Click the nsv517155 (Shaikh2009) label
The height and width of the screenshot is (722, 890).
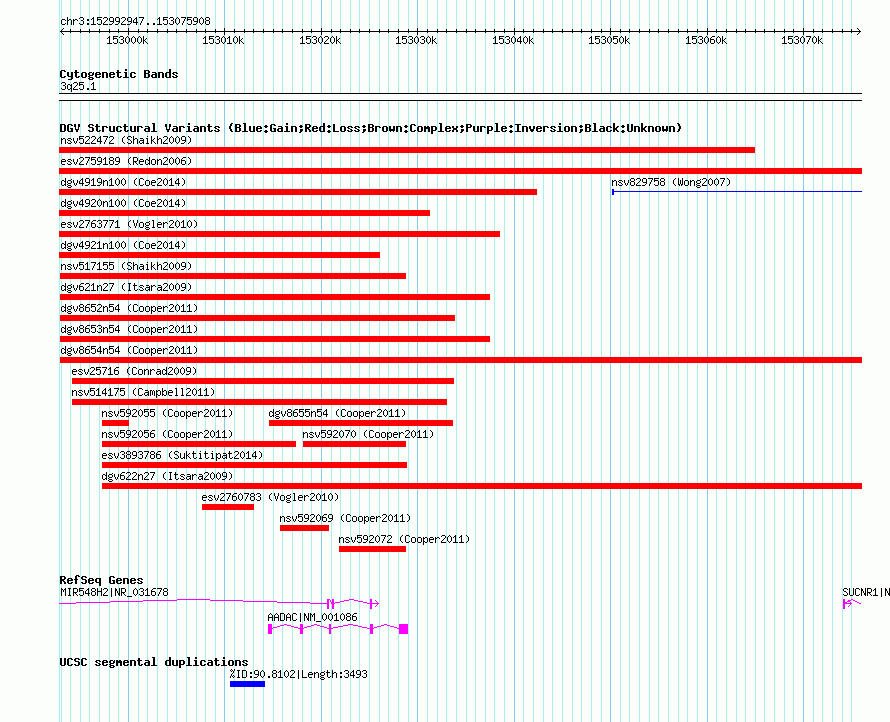click(126, 266)
